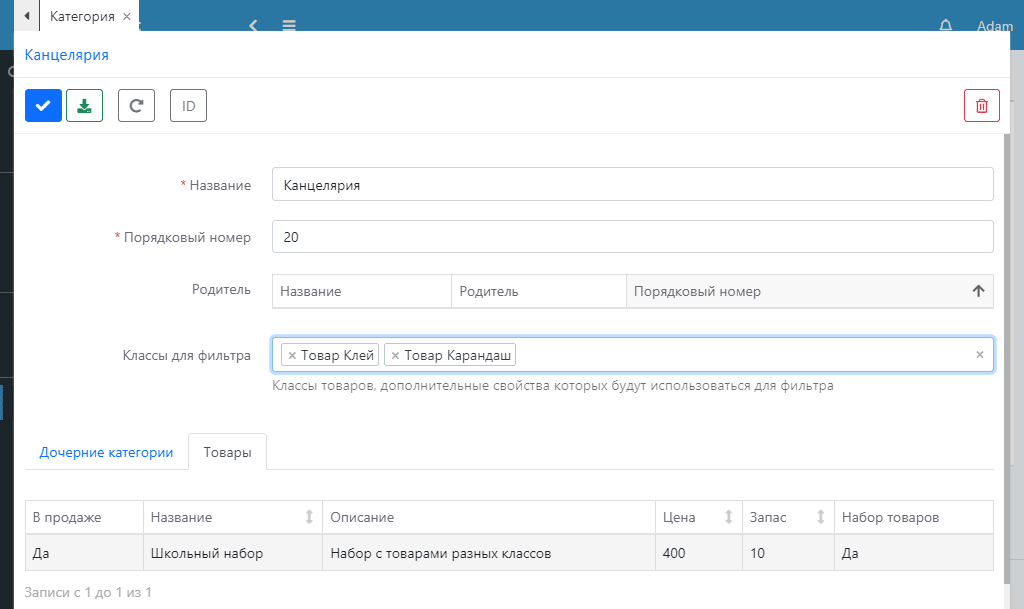Screen dimensions: 1024x609
Task: Clear all filter classes with the x
Action: coord(980,354)
